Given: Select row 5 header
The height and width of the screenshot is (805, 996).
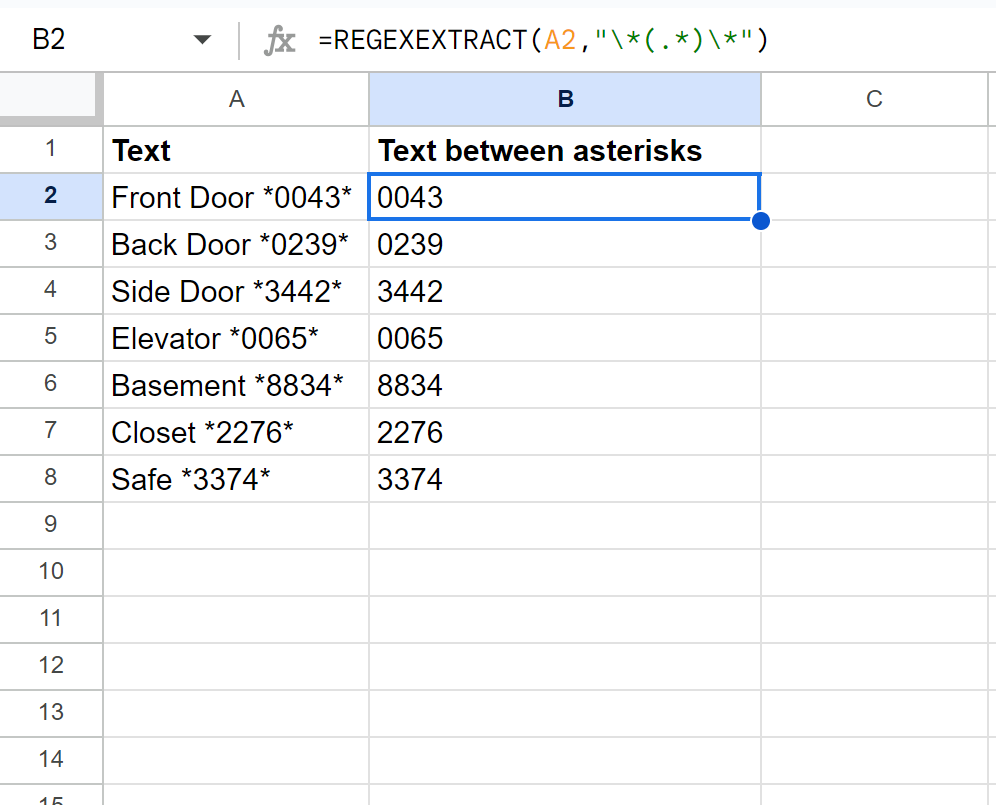Looking at the screenshot, I should pyautogui.click(x=51, y=338).
